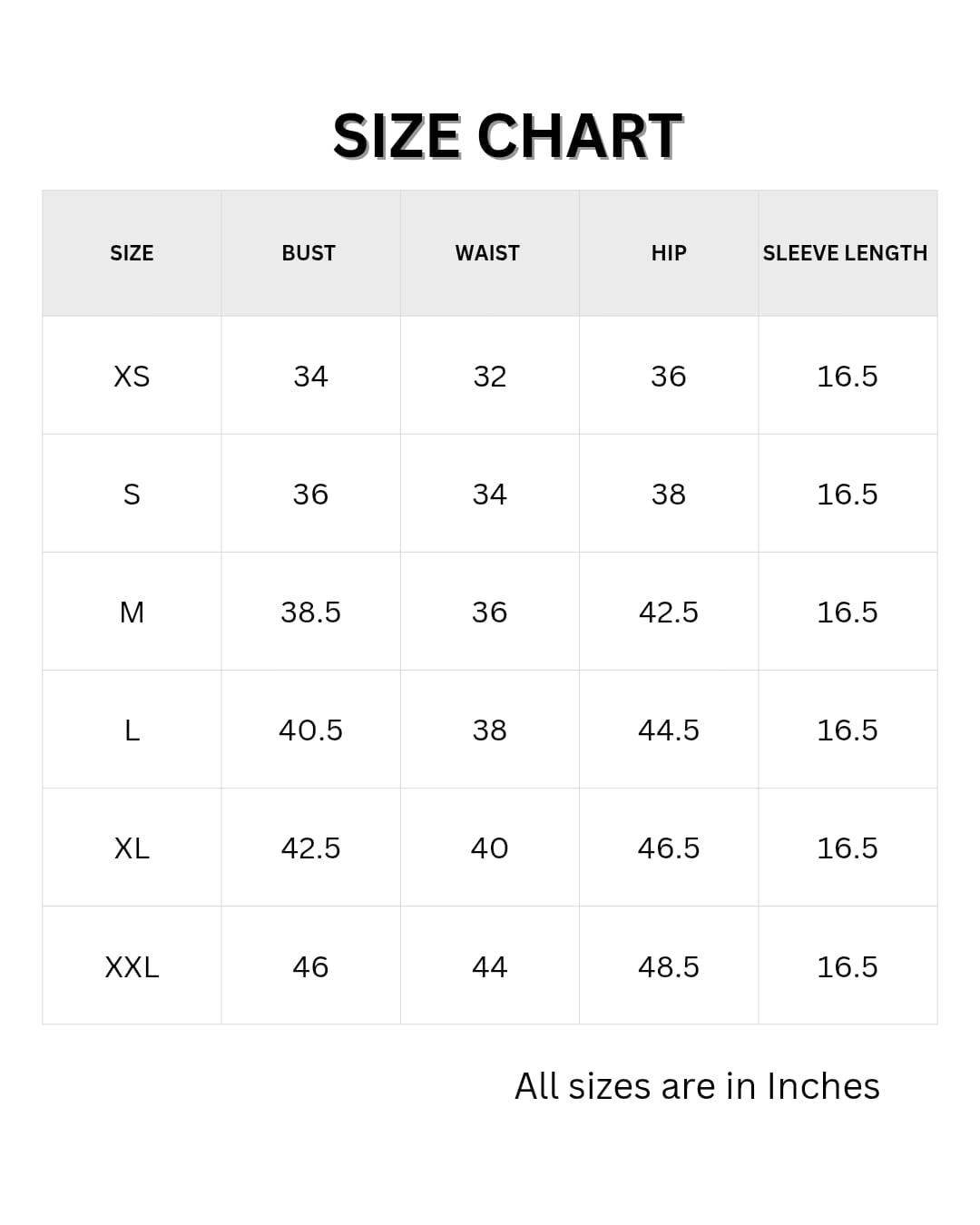
Task: Click the SIZE CHART title text
Action: pos(507,136)
